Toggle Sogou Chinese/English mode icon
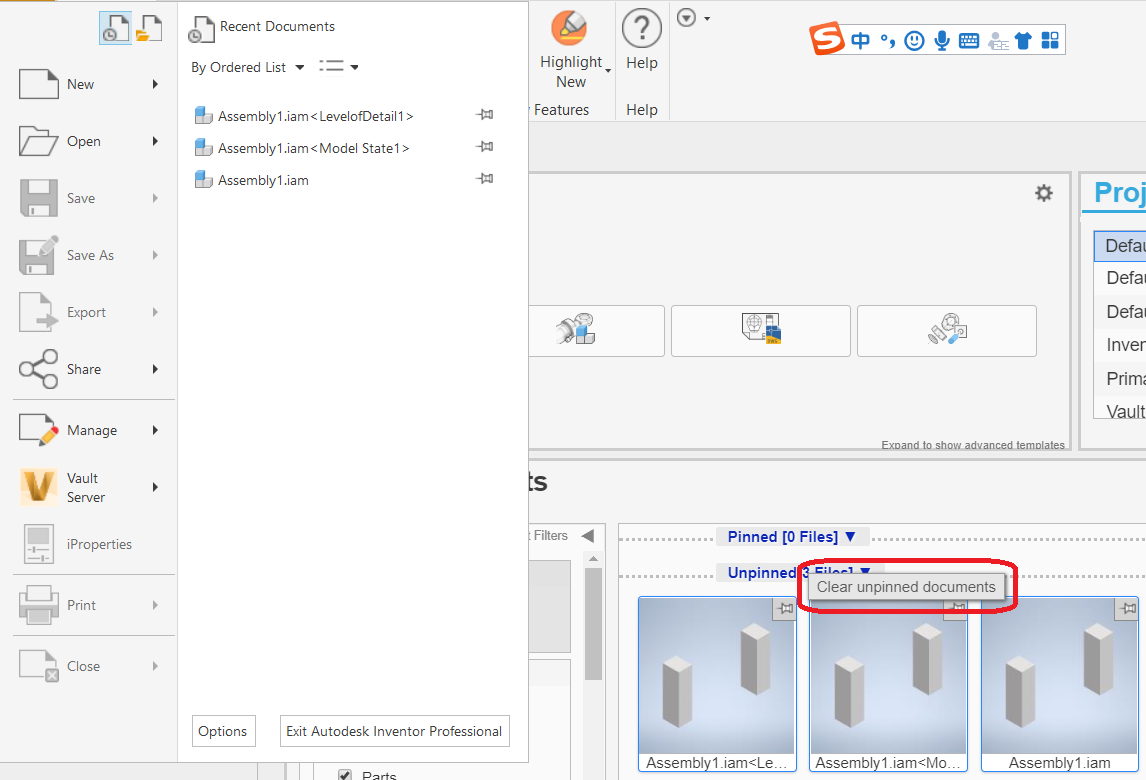The width and height of the screenshot is (1146, 780). (x=861, y=40)
